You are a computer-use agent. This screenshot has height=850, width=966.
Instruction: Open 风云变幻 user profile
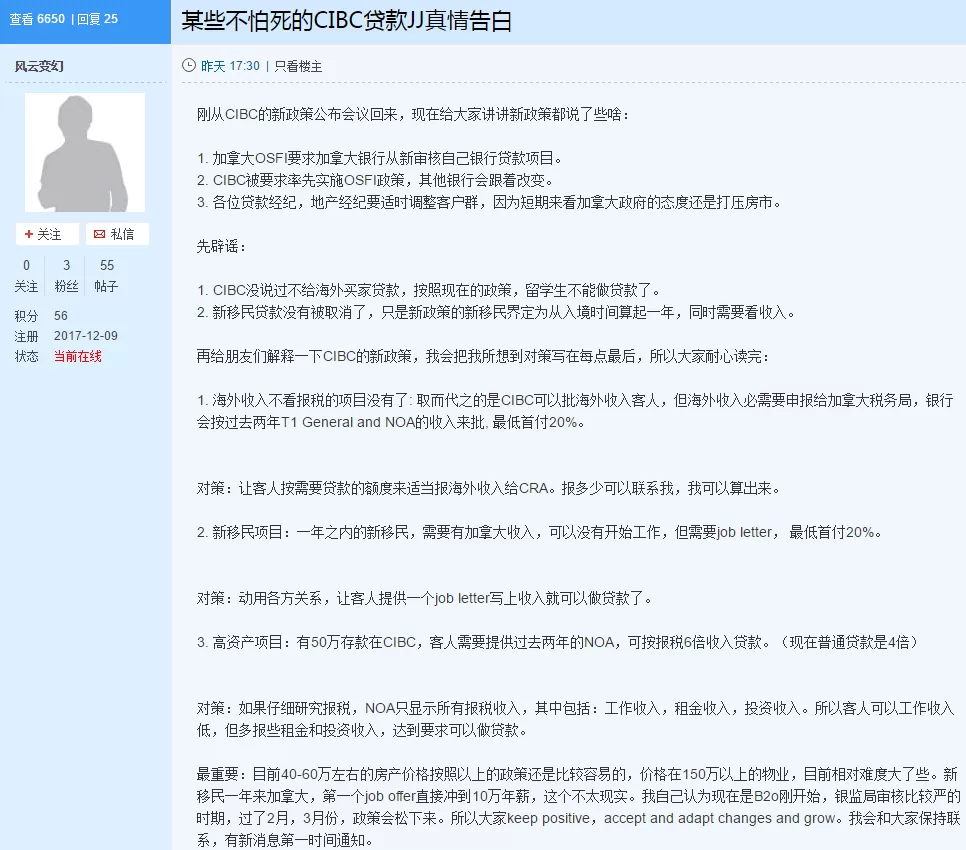pyautogui.click(x=39, y=66)
